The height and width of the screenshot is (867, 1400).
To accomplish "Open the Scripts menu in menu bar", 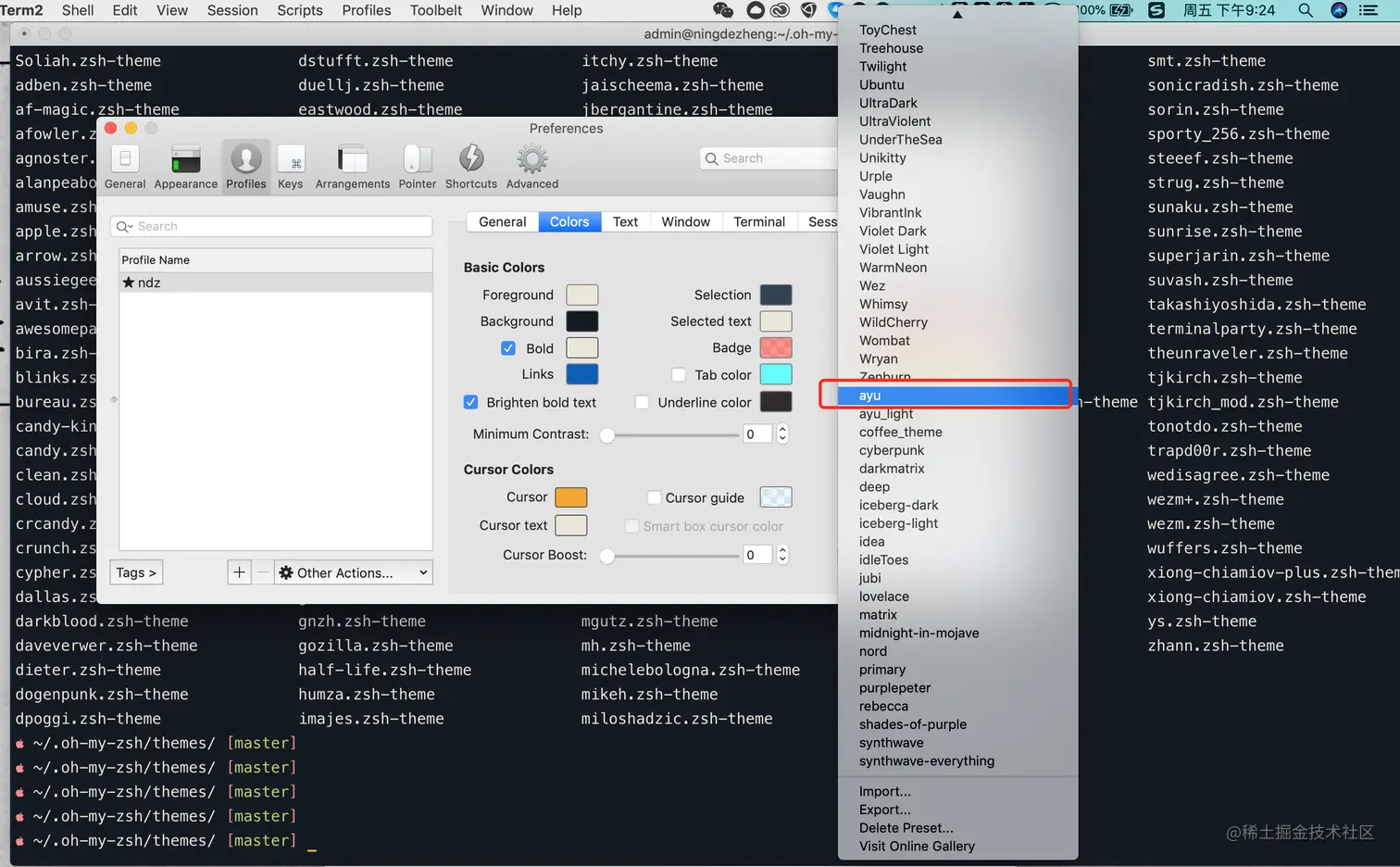I will [x=300, y=10].
